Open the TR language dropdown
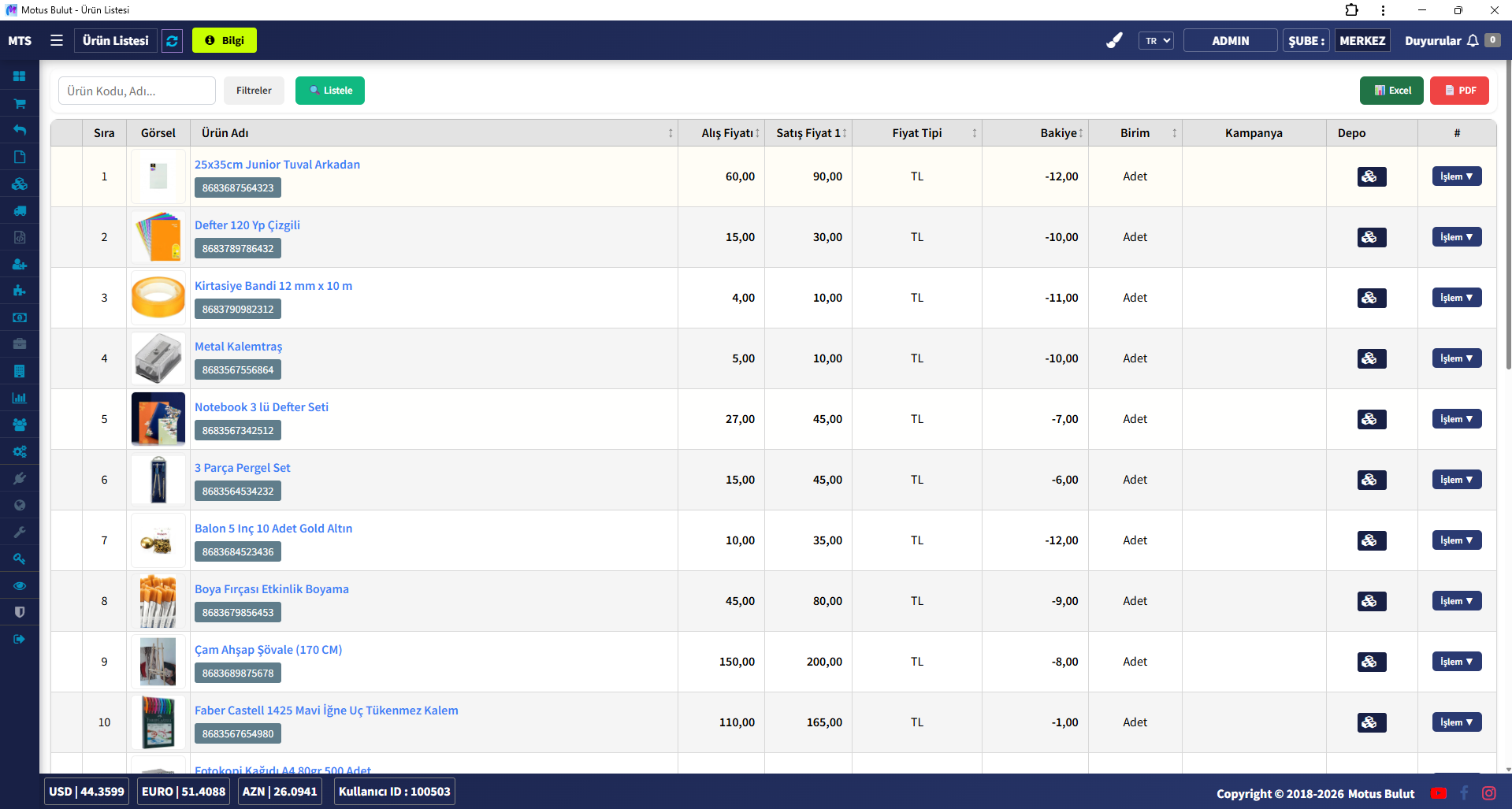Image resolution: width=1512 pixels, height=809 pixels. coord(1156,41)
